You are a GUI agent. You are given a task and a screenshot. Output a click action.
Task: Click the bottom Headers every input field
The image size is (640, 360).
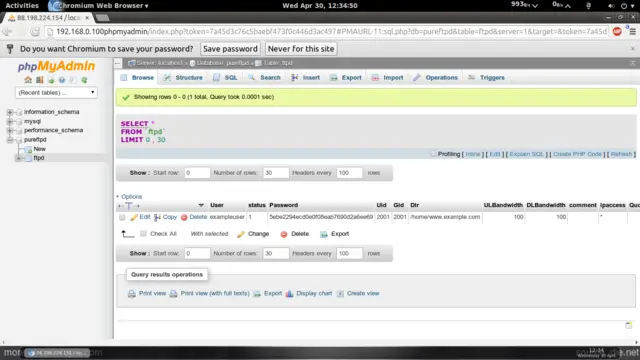pos(349,253)
